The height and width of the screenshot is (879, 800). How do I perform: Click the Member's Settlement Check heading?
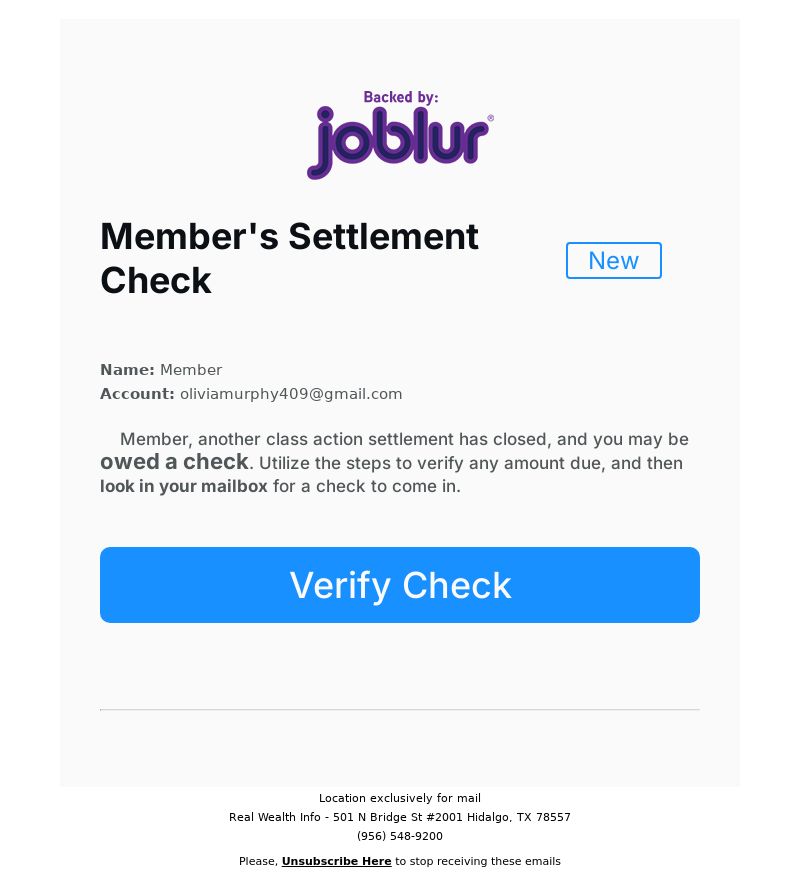[289, 258]
